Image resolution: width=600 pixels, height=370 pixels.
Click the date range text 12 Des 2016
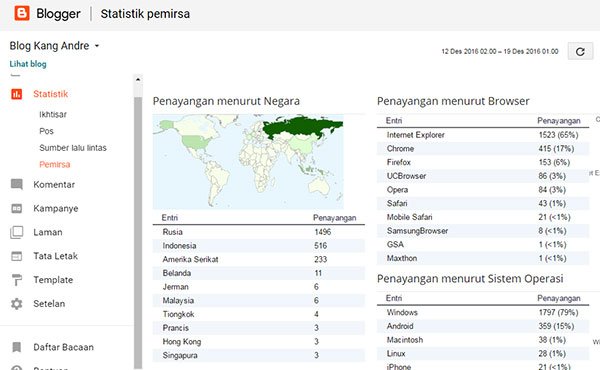[x=500, y=51]
